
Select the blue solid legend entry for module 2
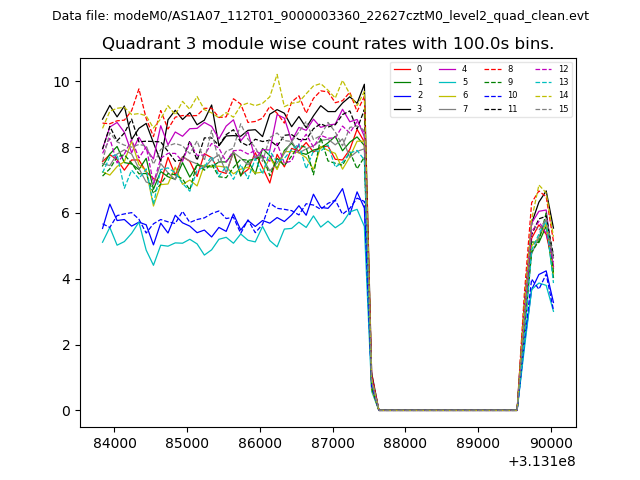coord(404,95)
